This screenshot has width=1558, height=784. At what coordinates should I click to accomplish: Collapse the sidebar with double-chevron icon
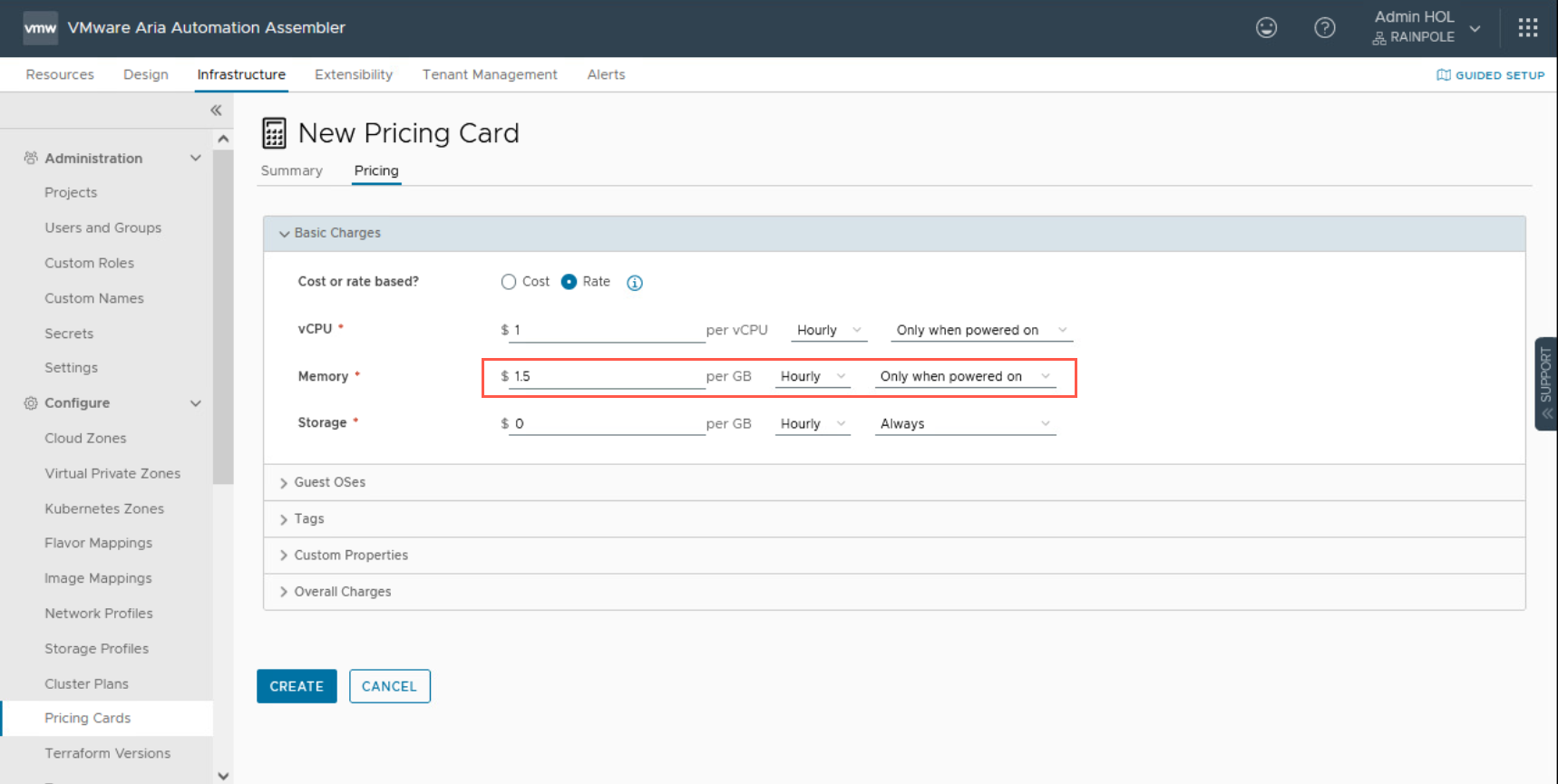[x=216, y=111]
